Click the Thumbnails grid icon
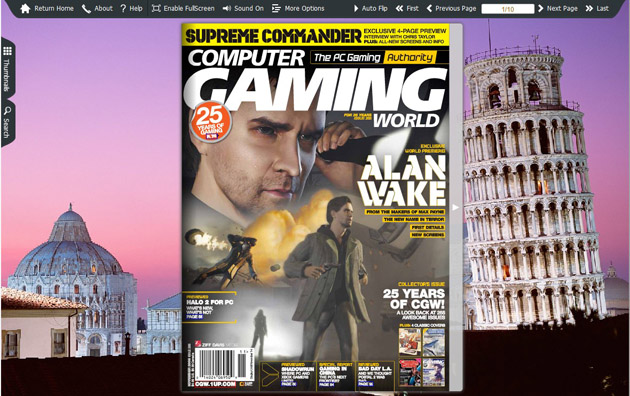Screen dimensions: 630x396 pyautogui.click(x=7, y=51)
